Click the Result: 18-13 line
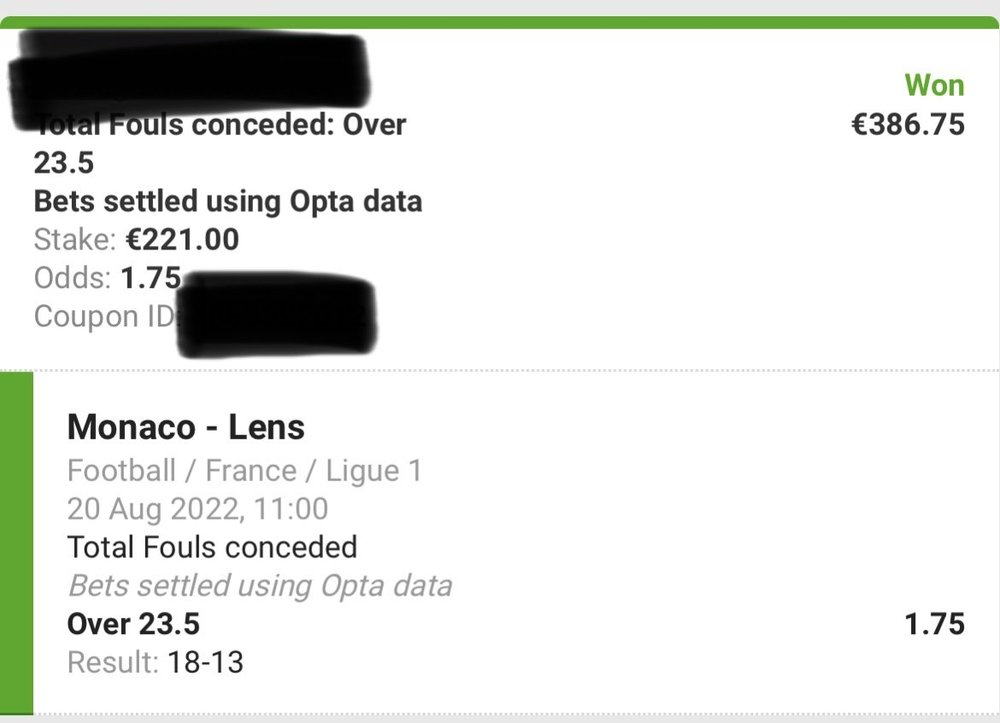 click(x=155, y=662)
